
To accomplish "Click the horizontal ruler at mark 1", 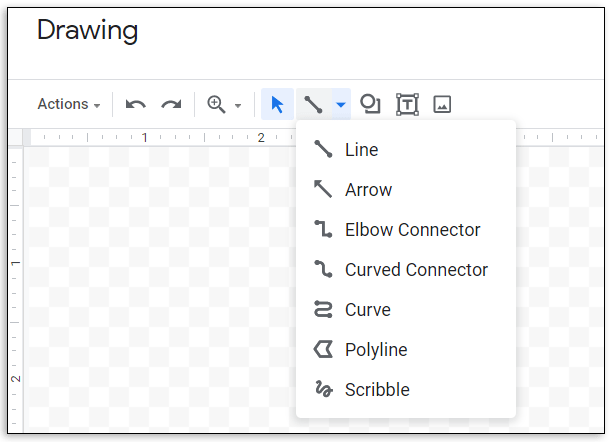I will (x=145, y=137).
